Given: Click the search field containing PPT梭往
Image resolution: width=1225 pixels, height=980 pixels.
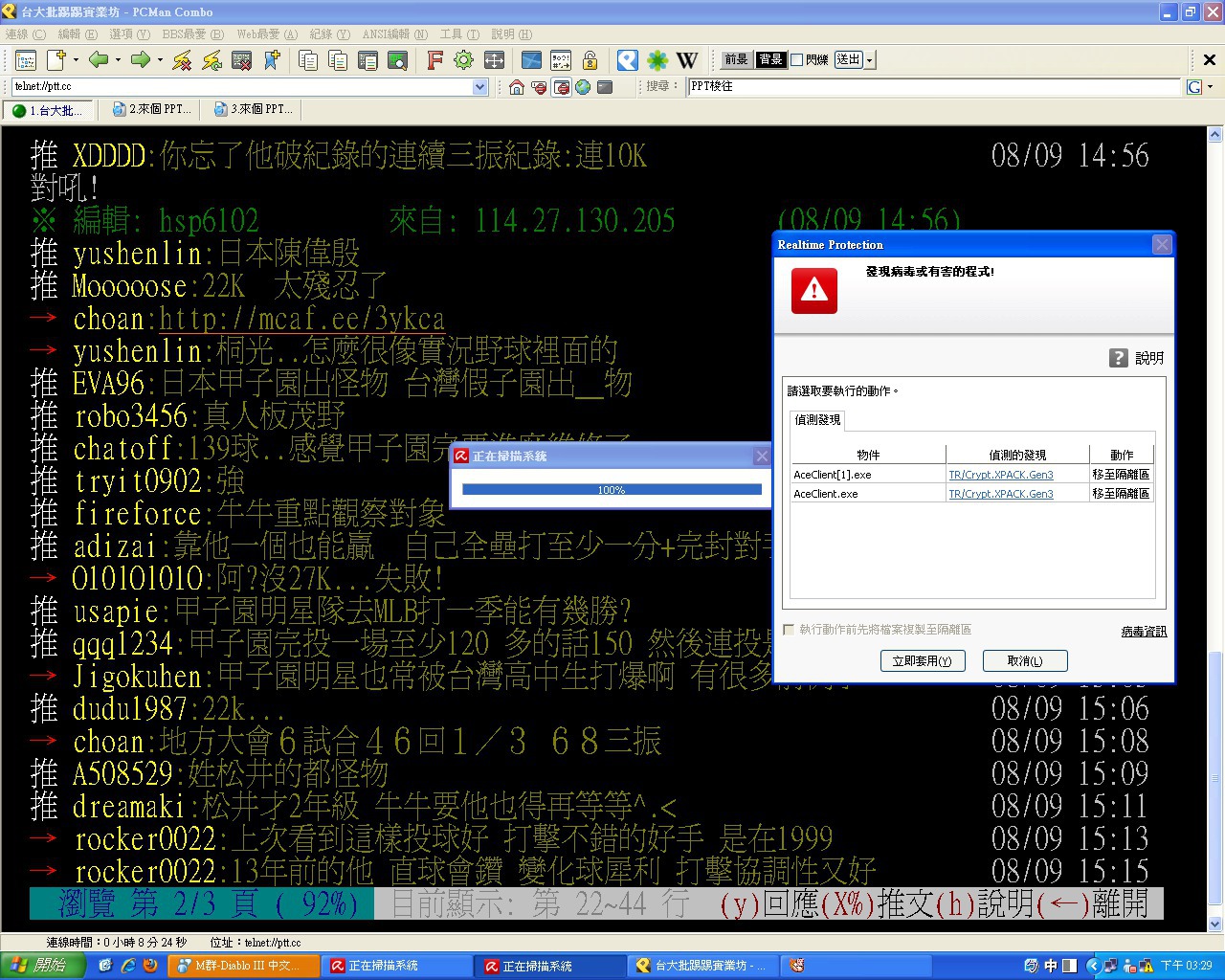Looking at the screenshot, I should [x=935, y=87].
